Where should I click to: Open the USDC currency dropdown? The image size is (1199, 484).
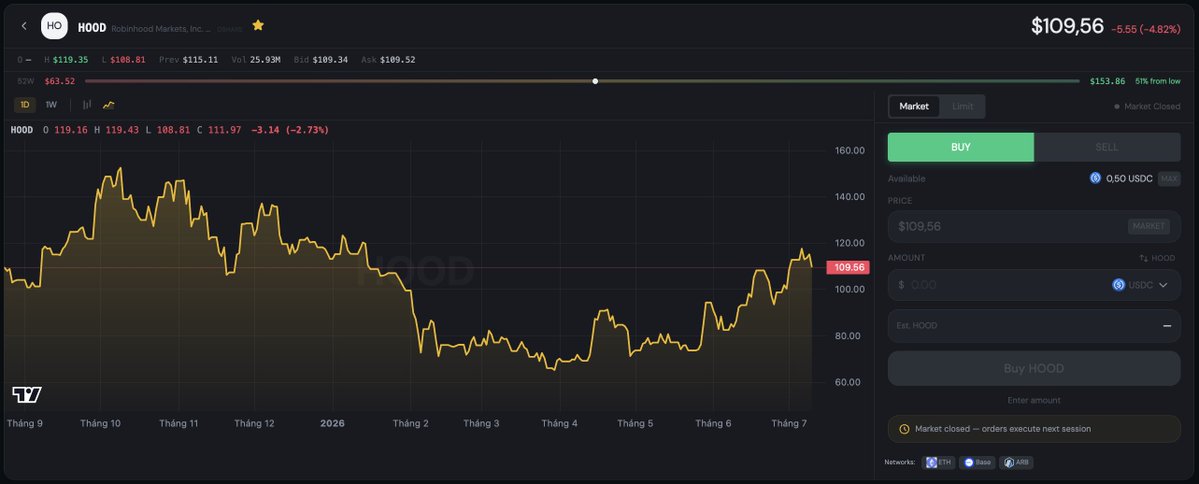tap(1140, 284)
